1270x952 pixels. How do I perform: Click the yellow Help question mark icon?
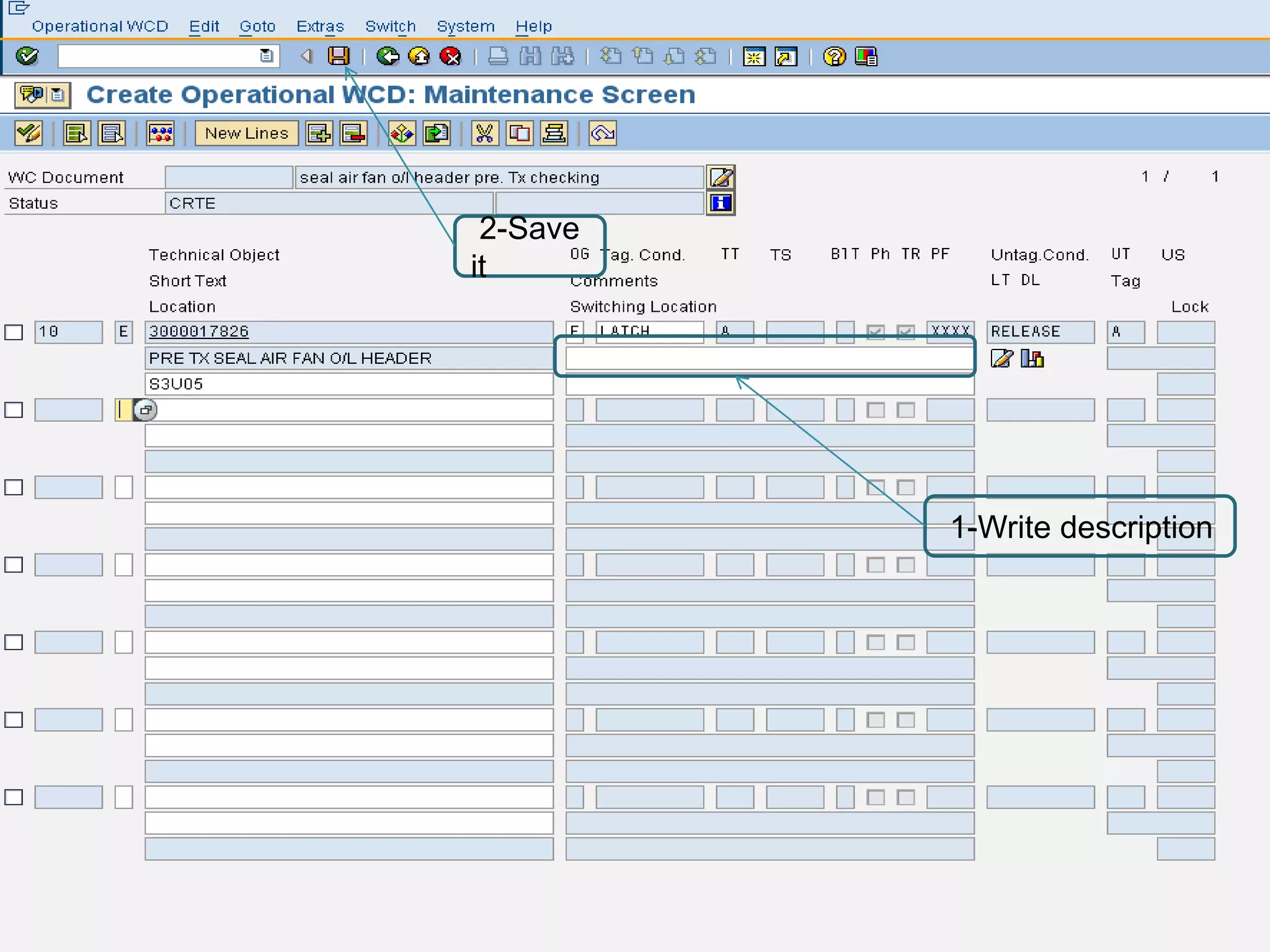834,57
